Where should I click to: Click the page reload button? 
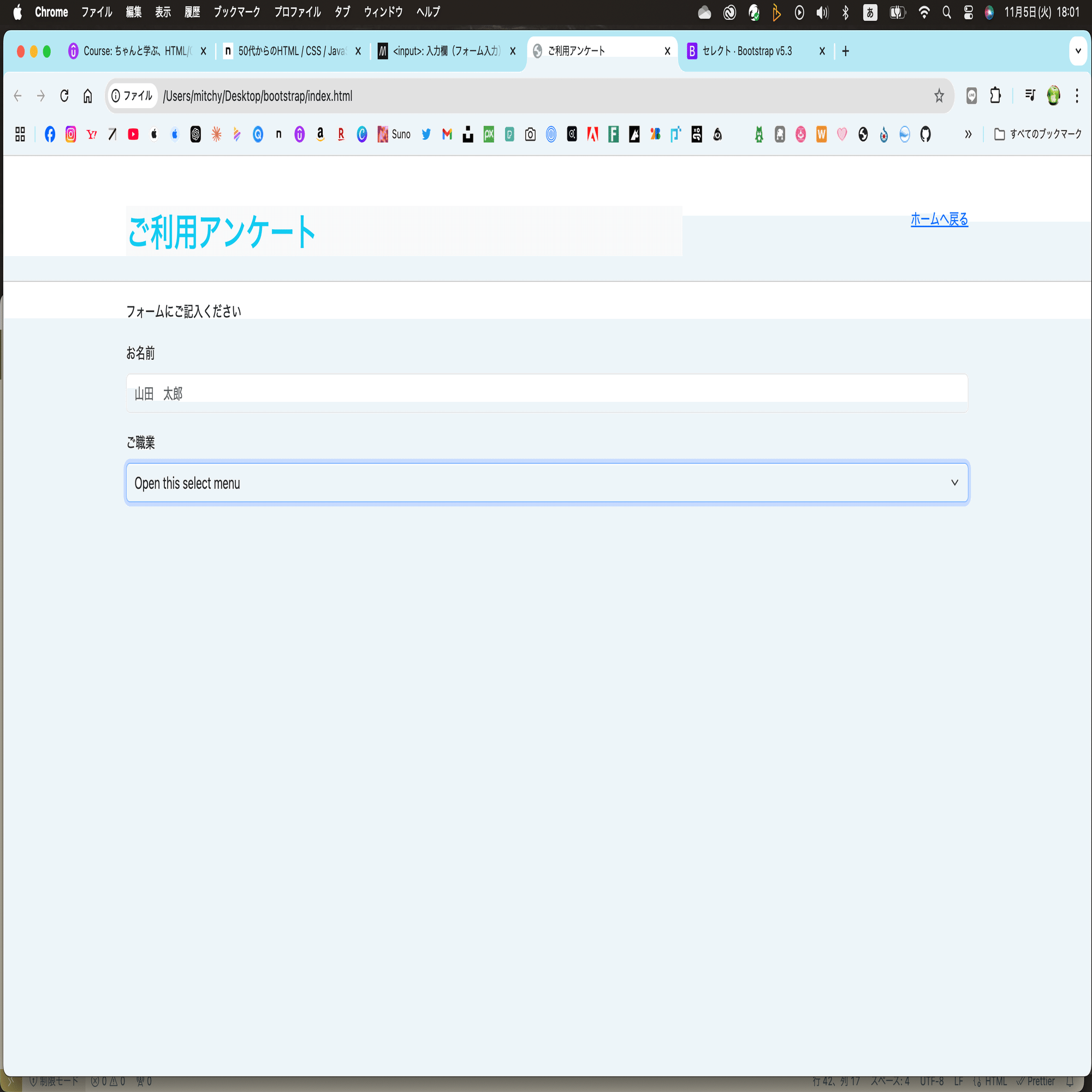(64, 96)
